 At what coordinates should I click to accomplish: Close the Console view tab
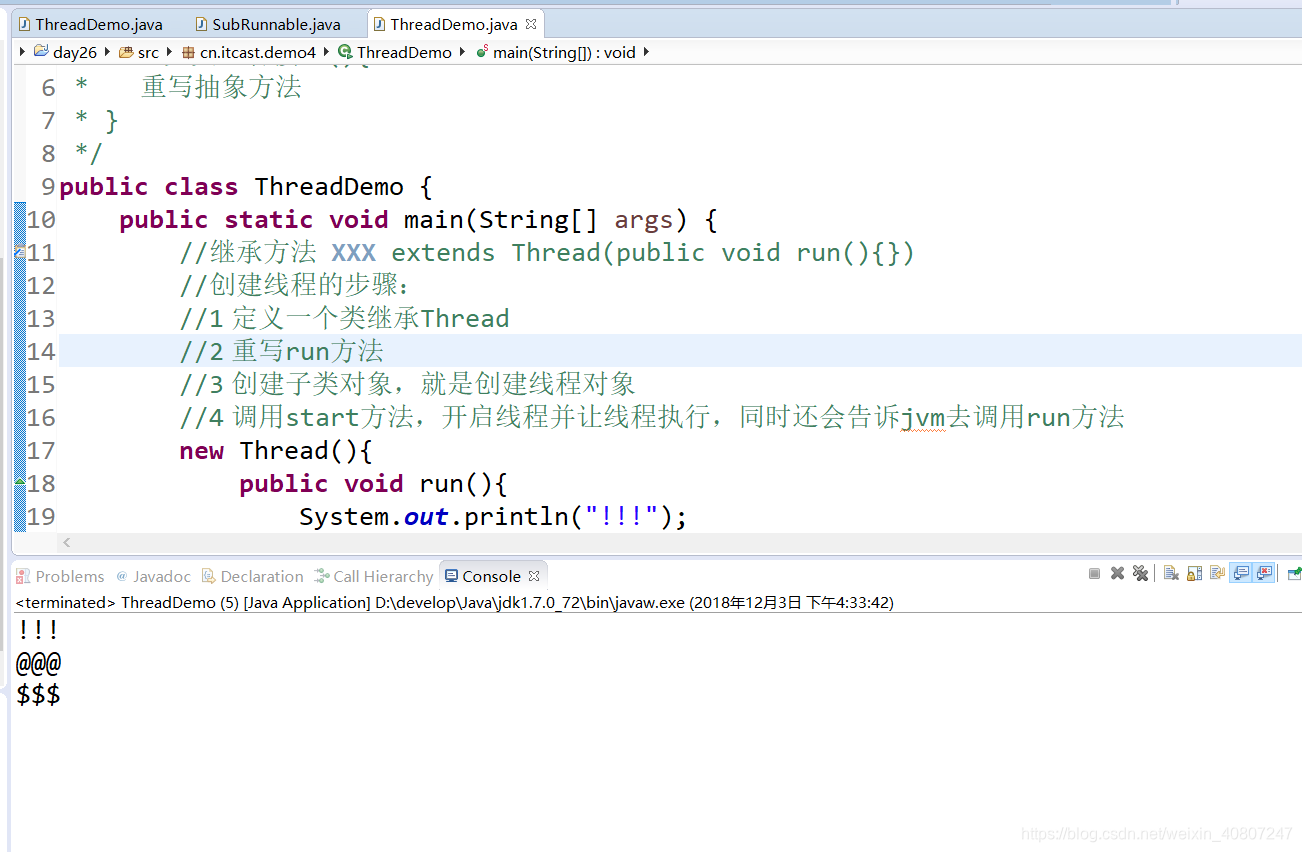click(534, 576)
